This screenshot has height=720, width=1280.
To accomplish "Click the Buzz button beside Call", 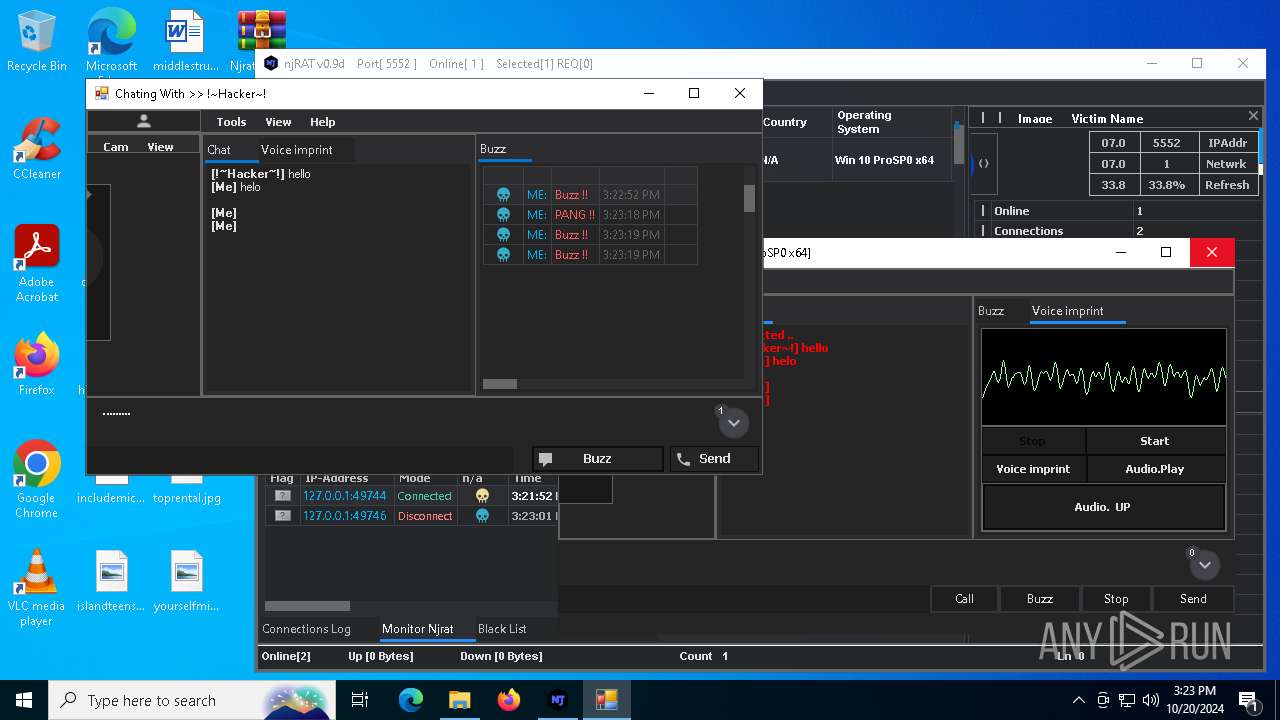I will pos(1040,599).
